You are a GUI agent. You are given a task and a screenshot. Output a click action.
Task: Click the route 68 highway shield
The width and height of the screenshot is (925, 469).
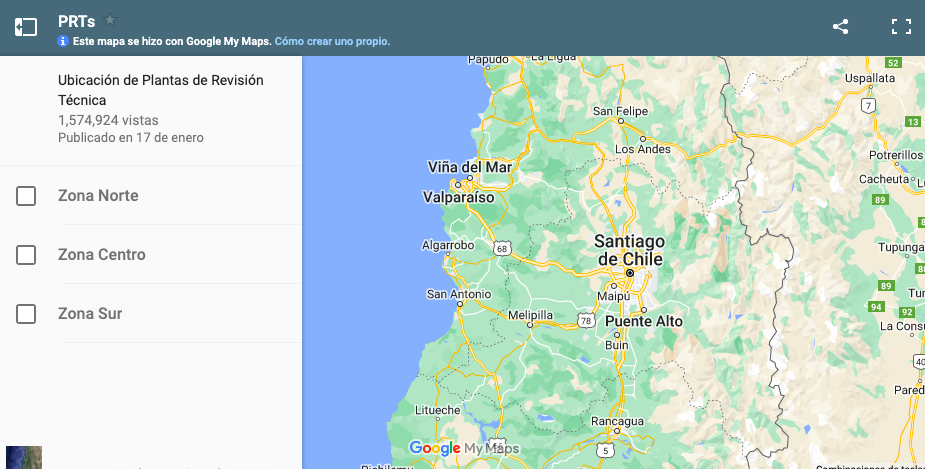[501, 248]
